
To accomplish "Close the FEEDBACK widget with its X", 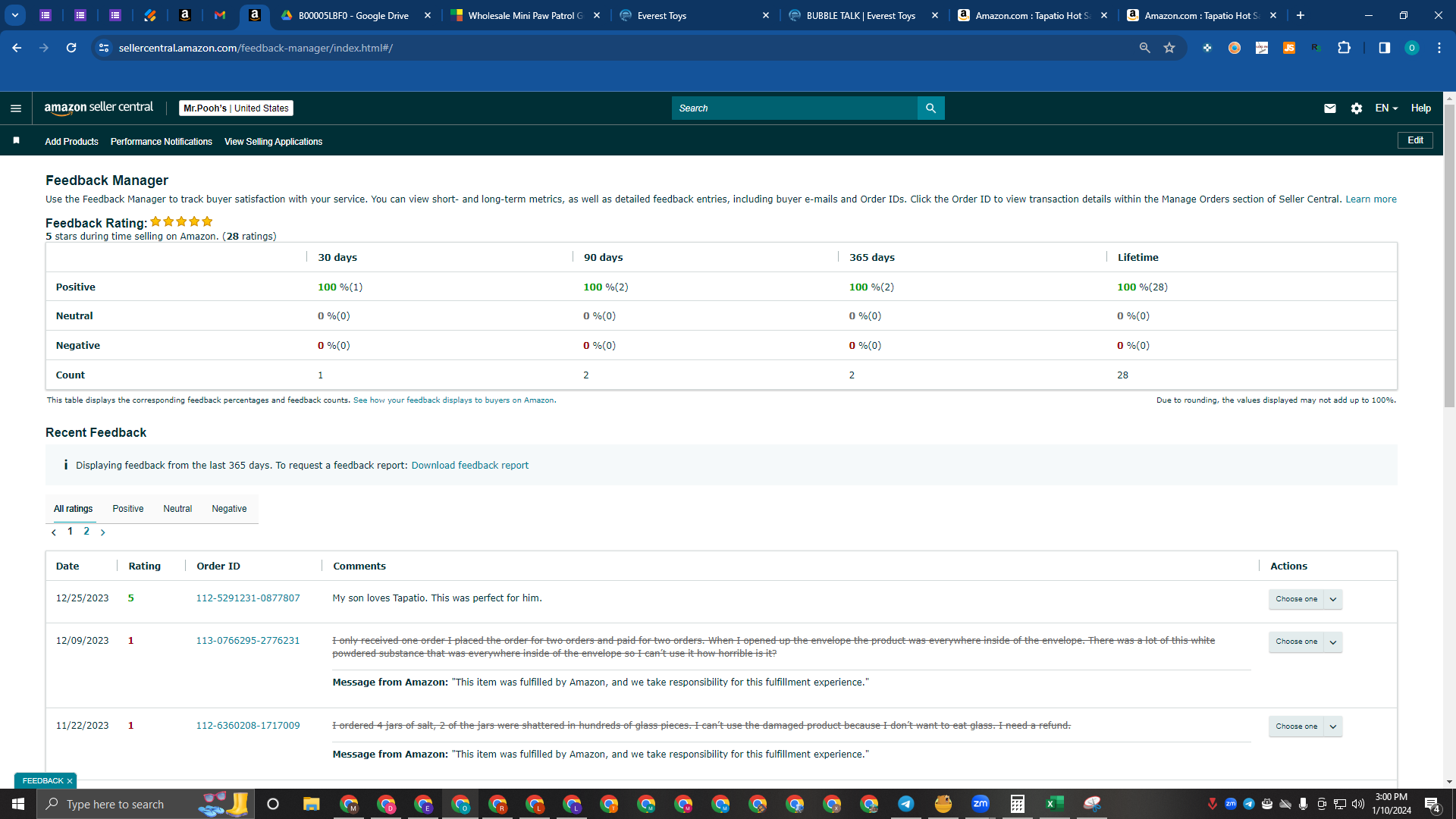I will click(70, 781).
